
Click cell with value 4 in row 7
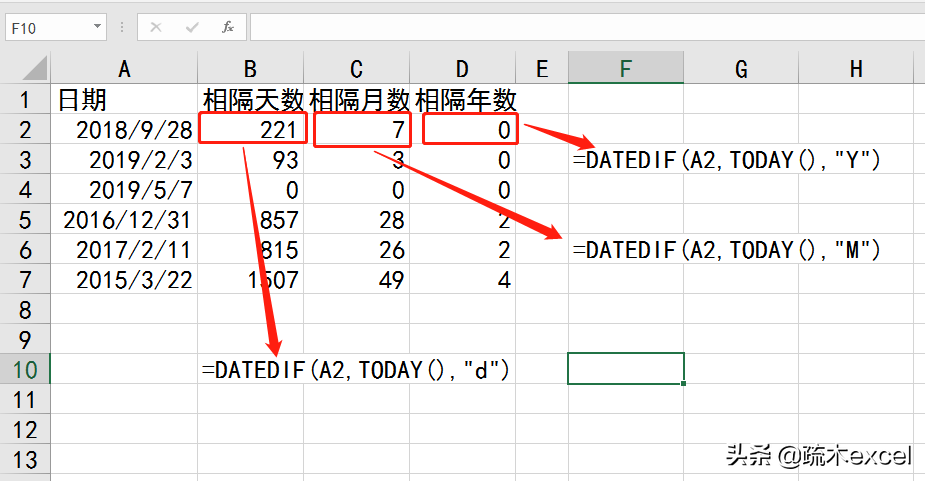462,280
